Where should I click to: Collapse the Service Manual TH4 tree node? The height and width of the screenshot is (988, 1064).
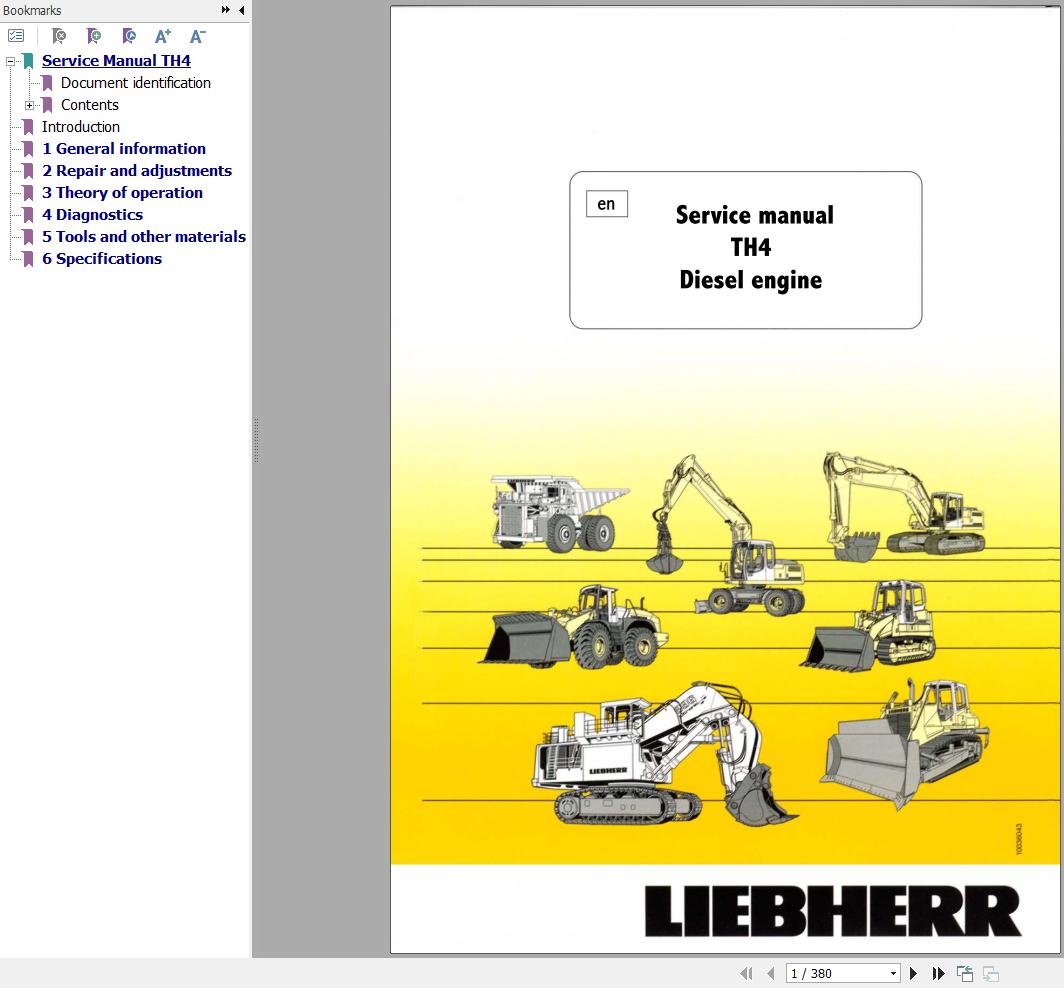click(x=10, y=61)
